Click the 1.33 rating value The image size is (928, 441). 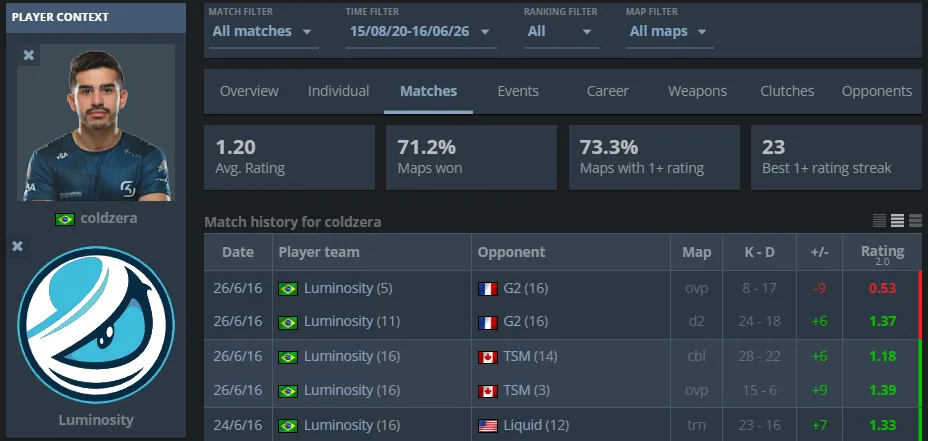[882, 426]
